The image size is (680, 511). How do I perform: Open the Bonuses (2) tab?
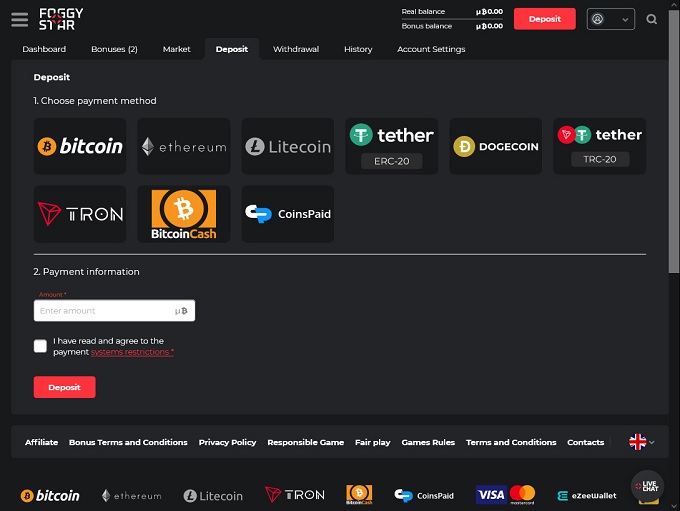click(x=114, y=49)
